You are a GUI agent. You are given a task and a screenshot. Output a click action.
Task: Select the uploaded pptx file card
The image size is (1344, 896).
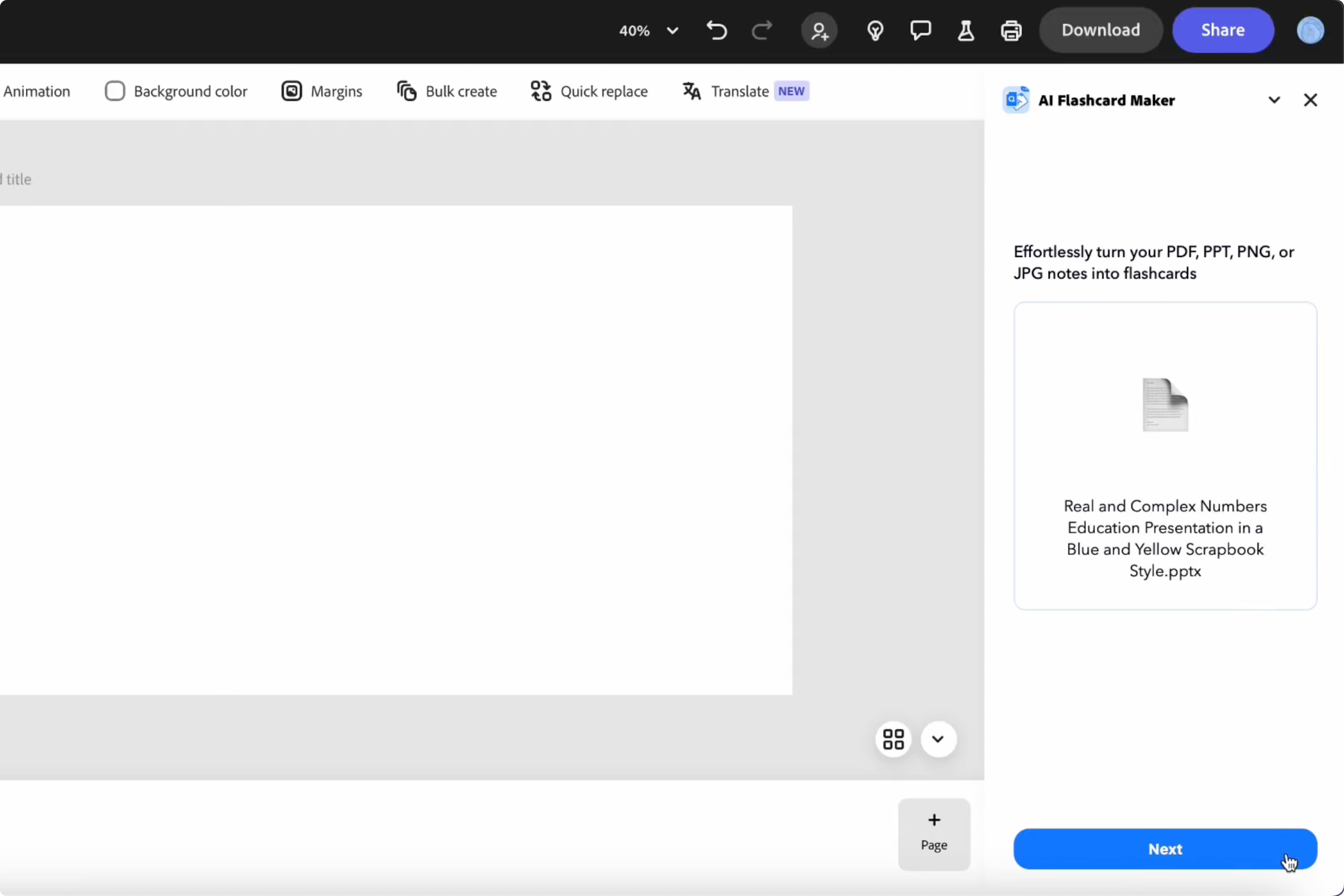coord(1165,455)
